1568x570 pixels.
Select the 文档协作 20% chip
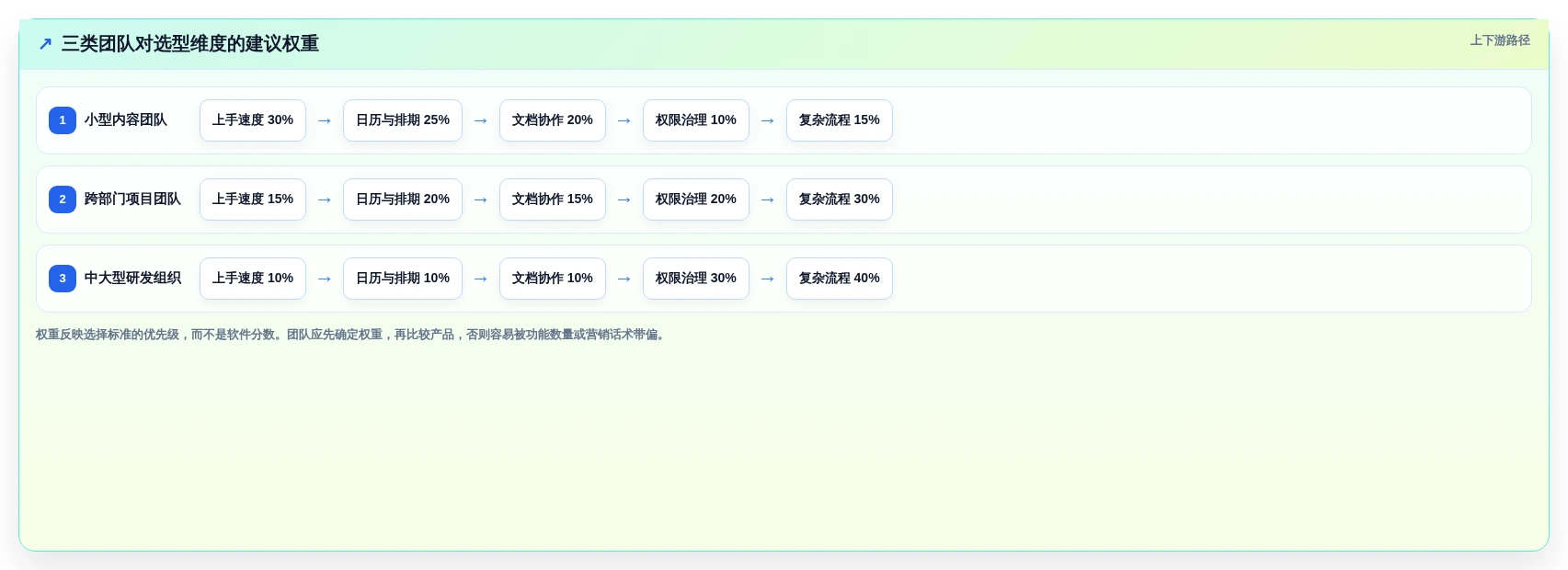click(553, 120)
